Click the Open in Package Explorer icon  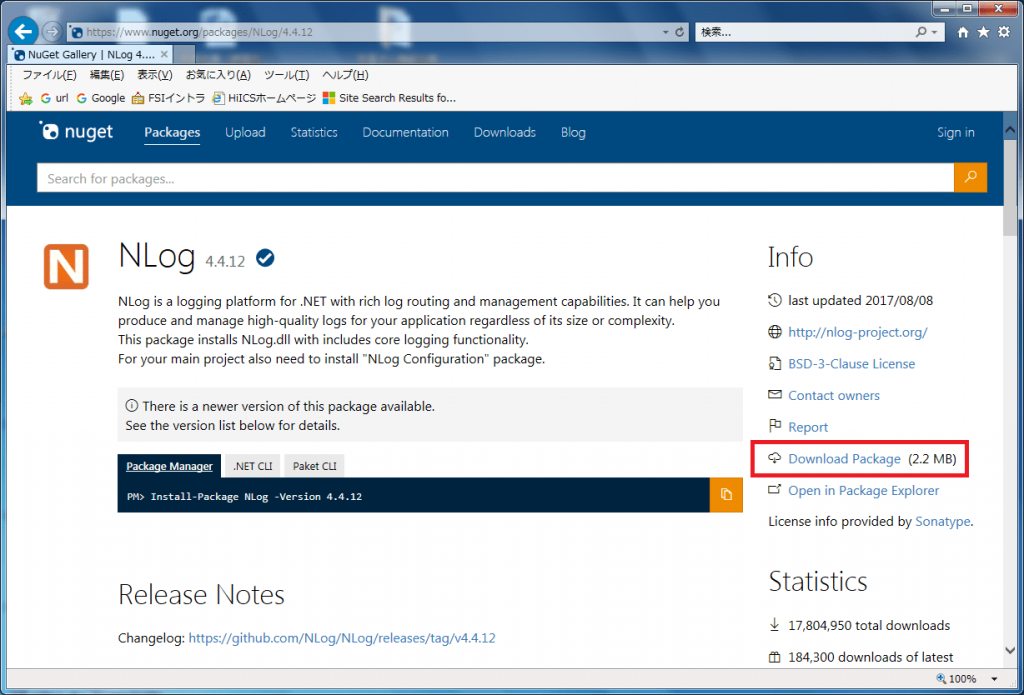(776, 490)
